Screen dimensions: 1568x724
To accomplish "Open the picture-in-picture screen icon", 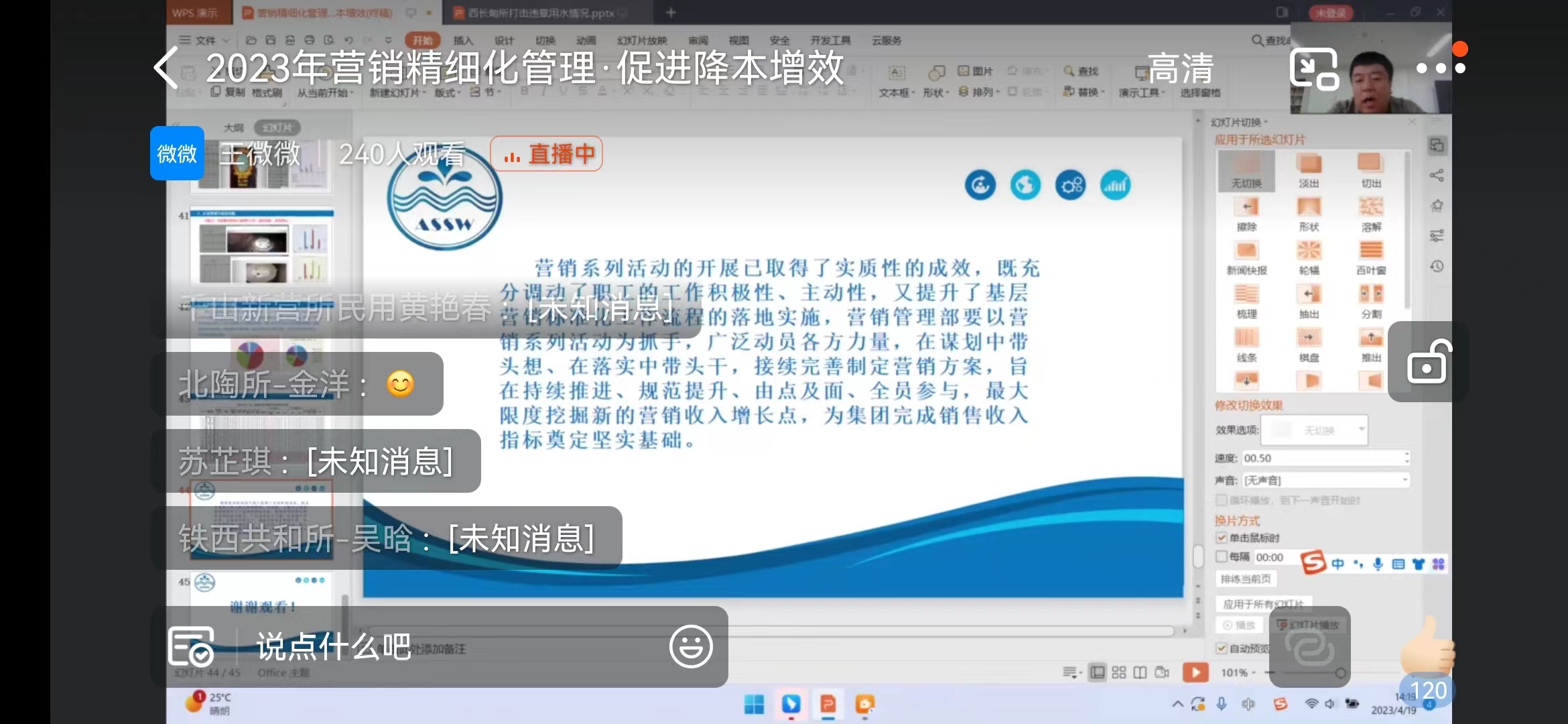I will click(x=1313, y=68).
